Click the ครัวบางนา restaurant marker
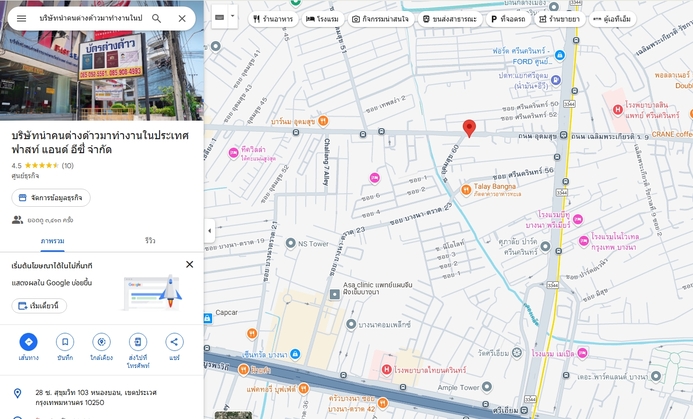The image size is (693, 419). point(383,403)
